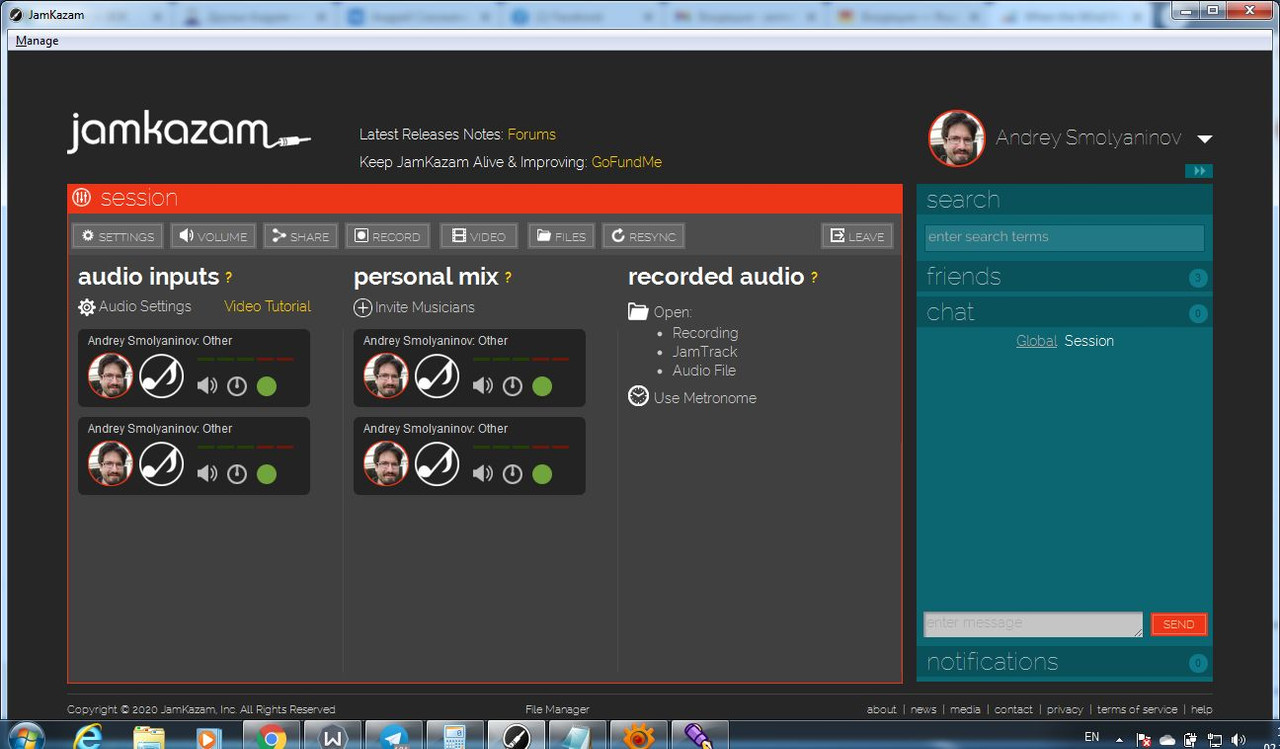Open the Forums link
The height and width of the screenshot is (749, 1280).
click(531, 134)
